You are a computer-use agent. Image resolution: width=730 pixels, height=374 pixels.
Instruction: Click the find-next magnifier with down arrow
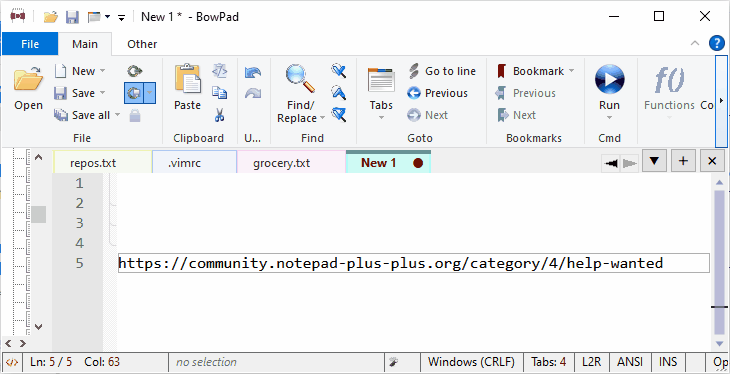339,71
